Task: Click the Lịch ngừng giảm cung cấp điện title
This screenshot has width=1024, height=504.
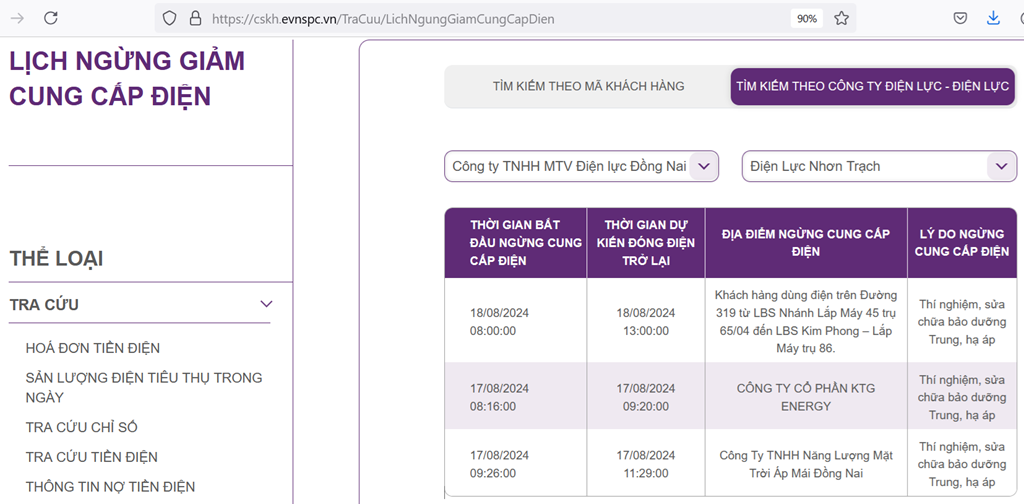Action: point(127,78)
